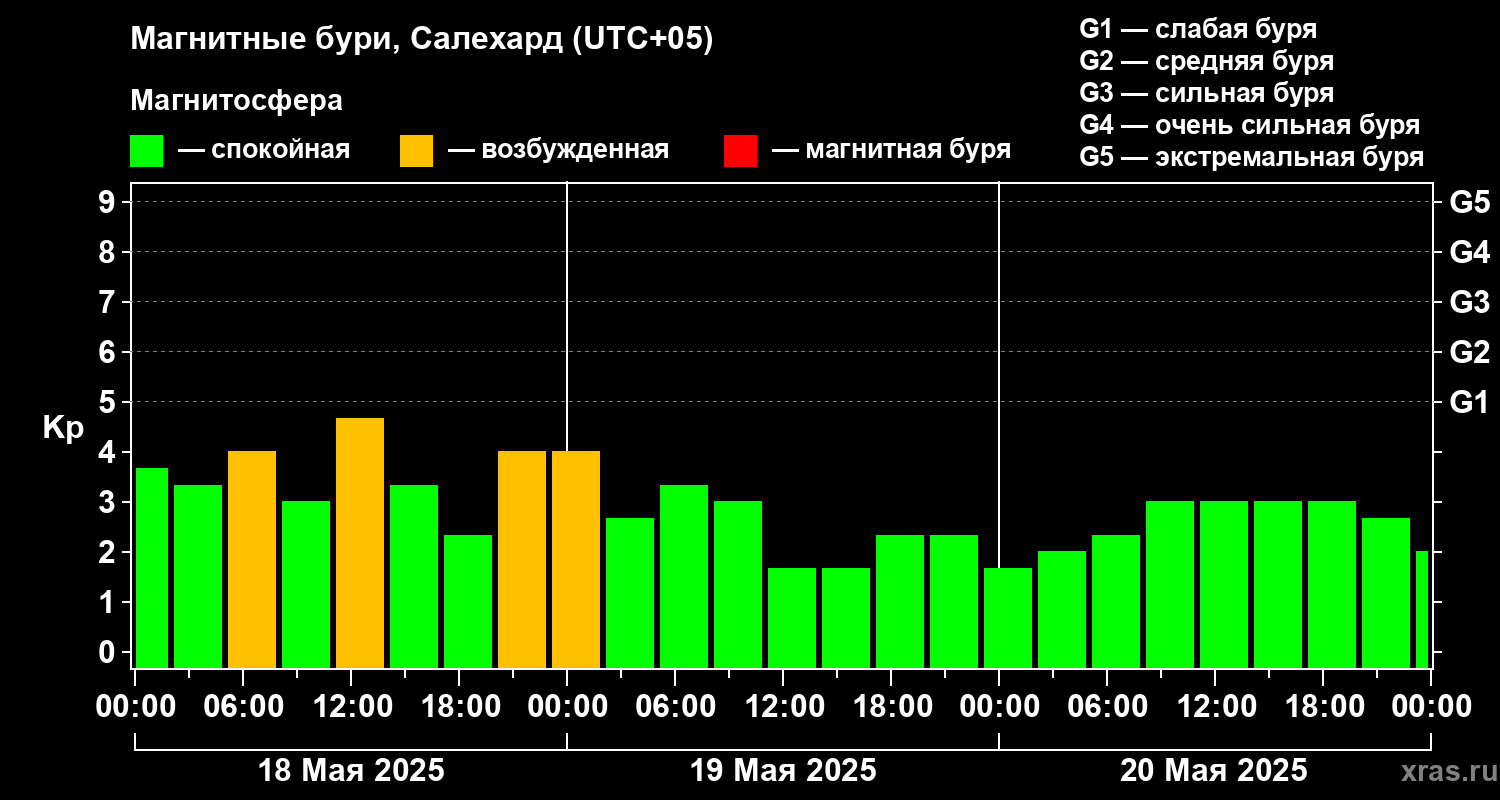Click the red 'магнитная буря' legend swatch
This screenshot has height=800, width=1500.
[740, 151]
